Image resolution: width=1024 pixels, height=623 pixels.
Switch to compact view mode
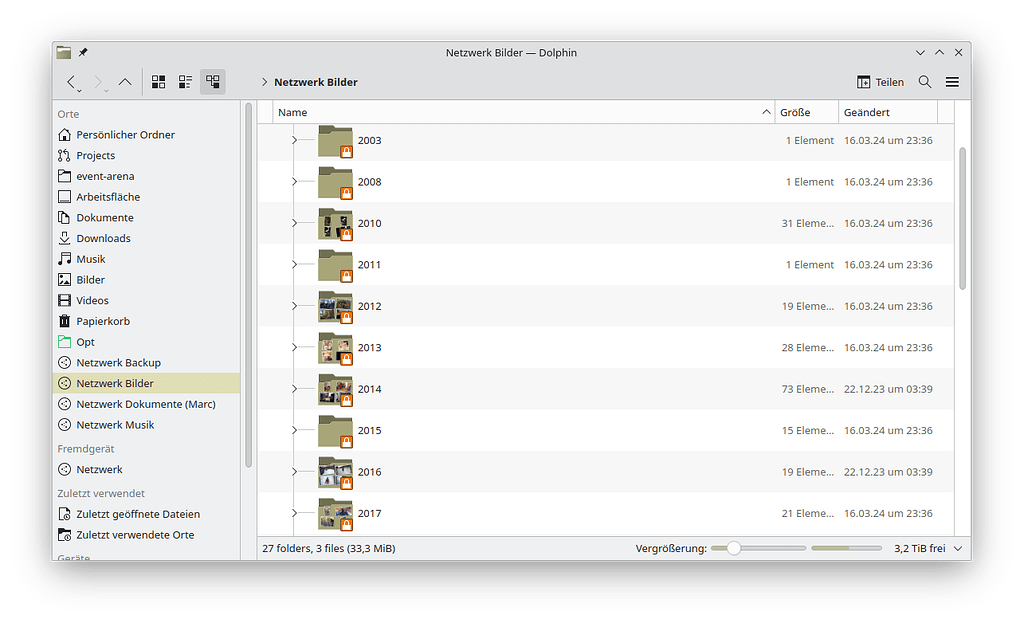pos(184,81)
